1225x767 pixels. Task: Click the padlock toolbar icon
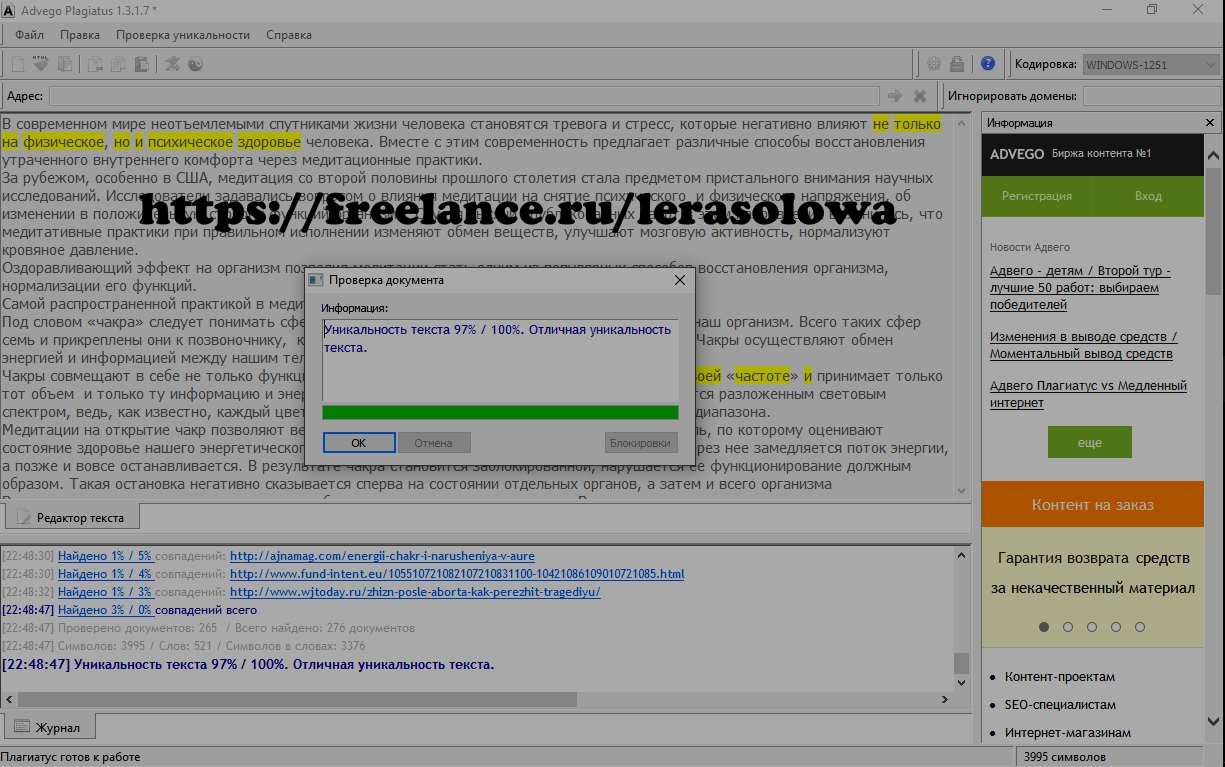tap(957, 64)
